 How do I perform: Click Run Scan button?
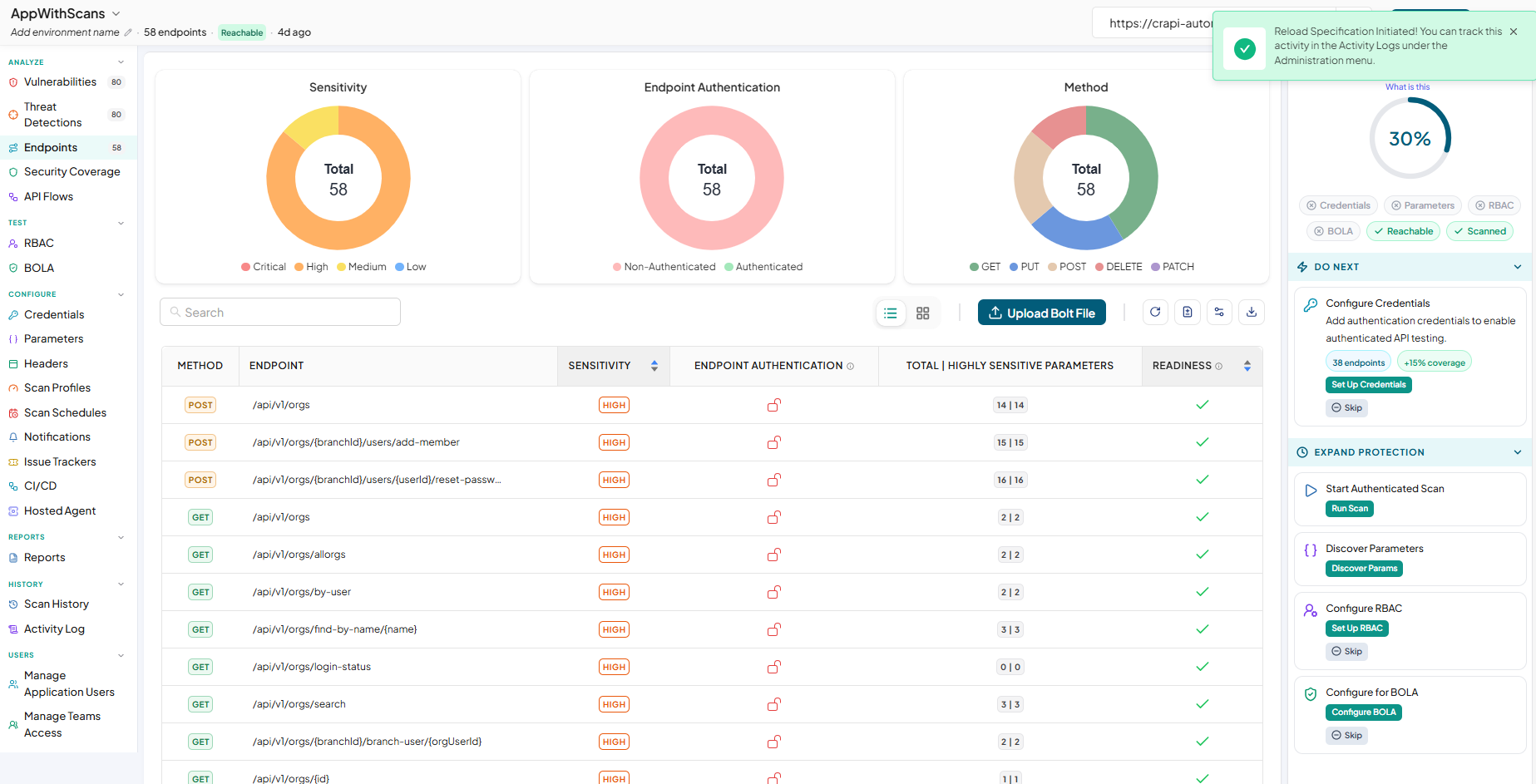tap(1349, 509)
